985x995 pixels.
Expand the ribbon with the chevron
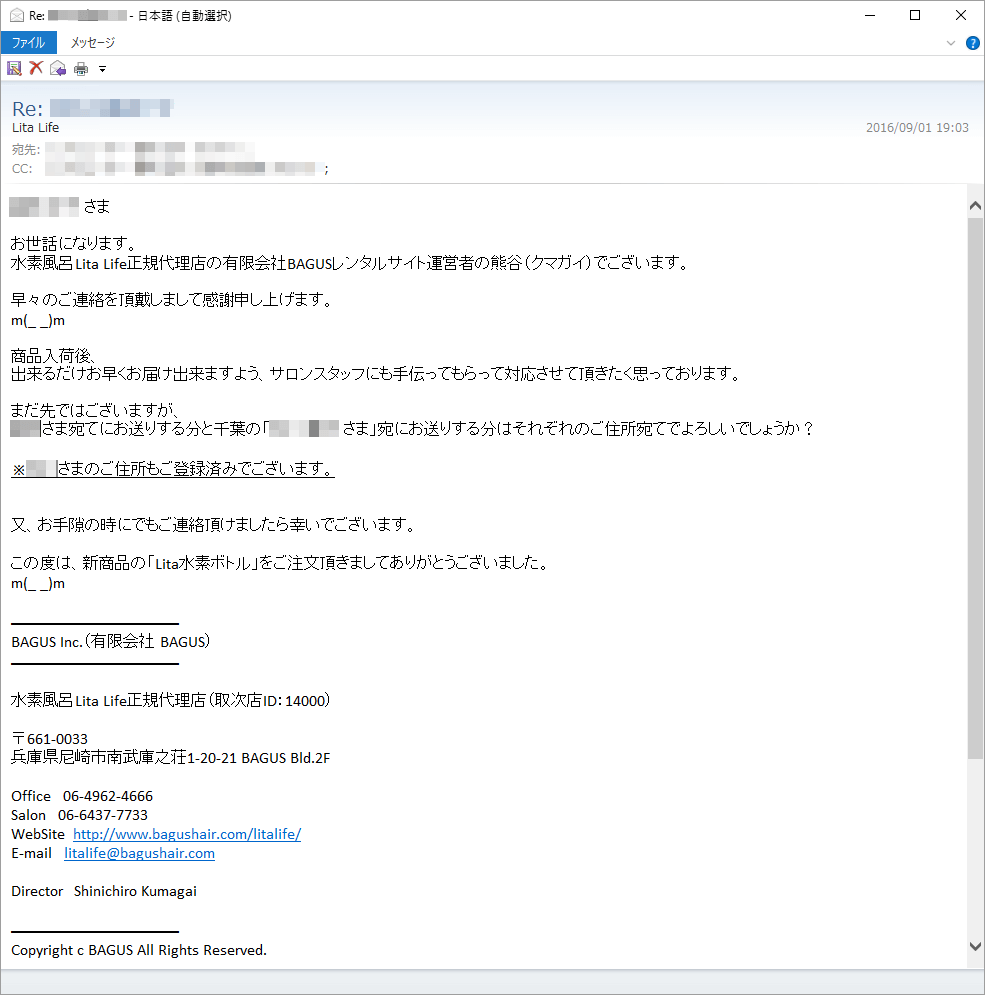(x=951, y=43)
